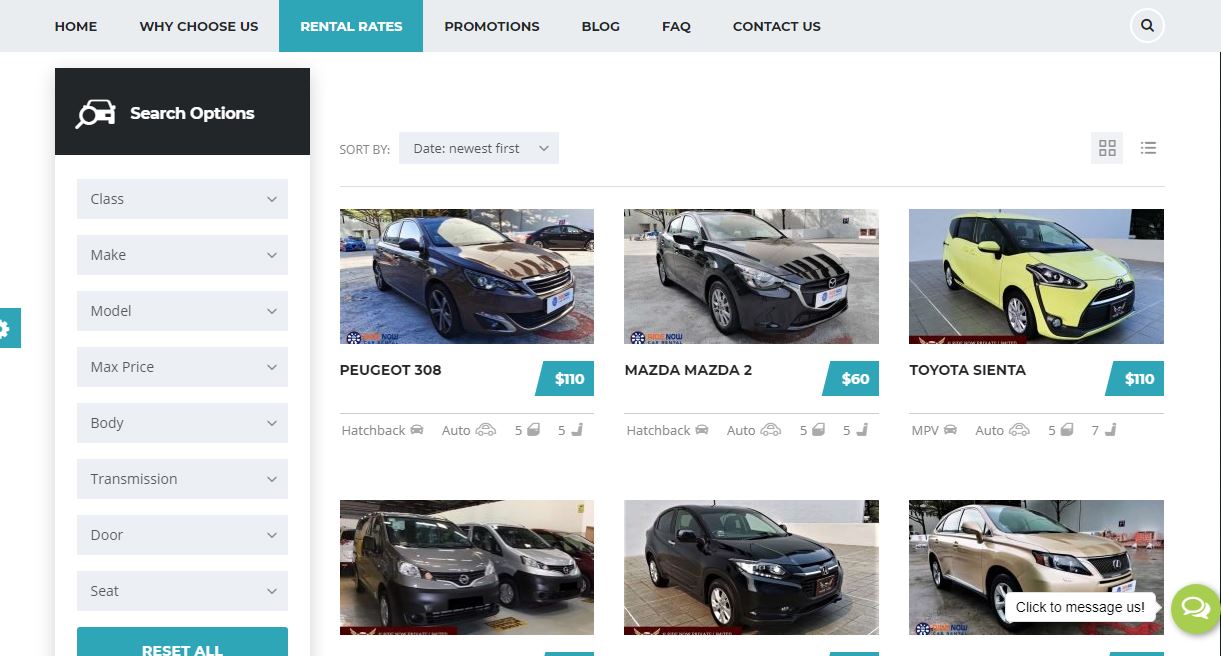Open the Contact Us menu item
The height and width of the screenshot is (656, 1221).
click(x=777, y=26)
